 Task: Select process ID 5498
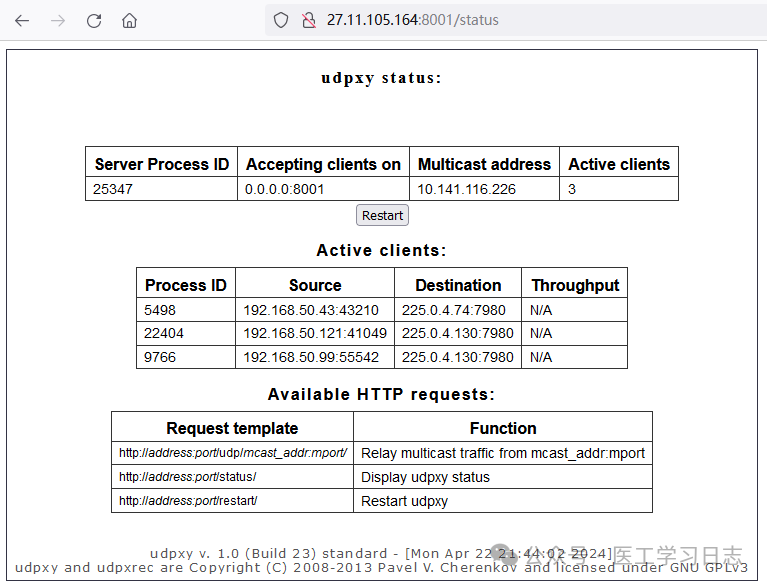(159, 310)
